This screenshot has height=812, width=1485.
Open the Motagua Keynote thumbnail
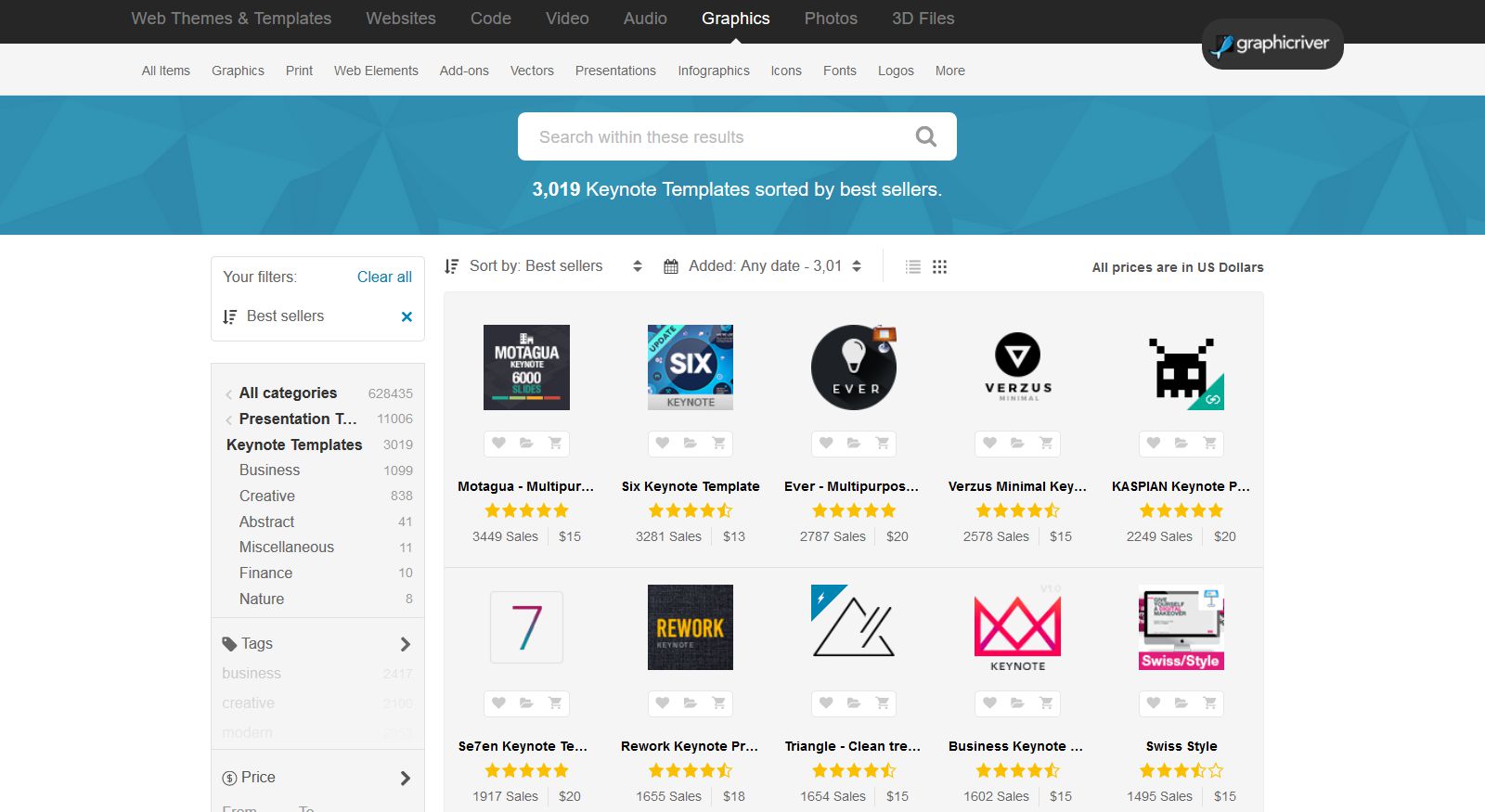(x=526, y=367)
